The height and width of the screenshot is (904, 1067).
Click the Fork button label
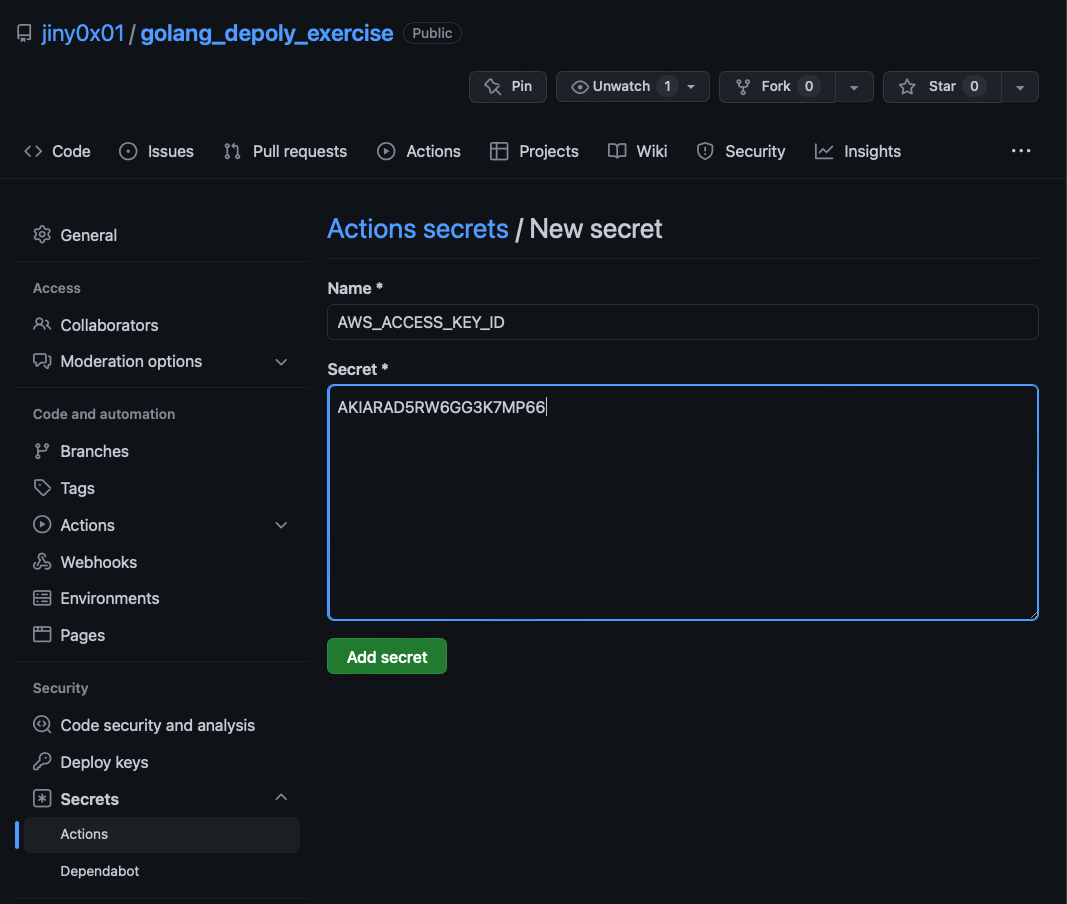click(x=776, y=86)
